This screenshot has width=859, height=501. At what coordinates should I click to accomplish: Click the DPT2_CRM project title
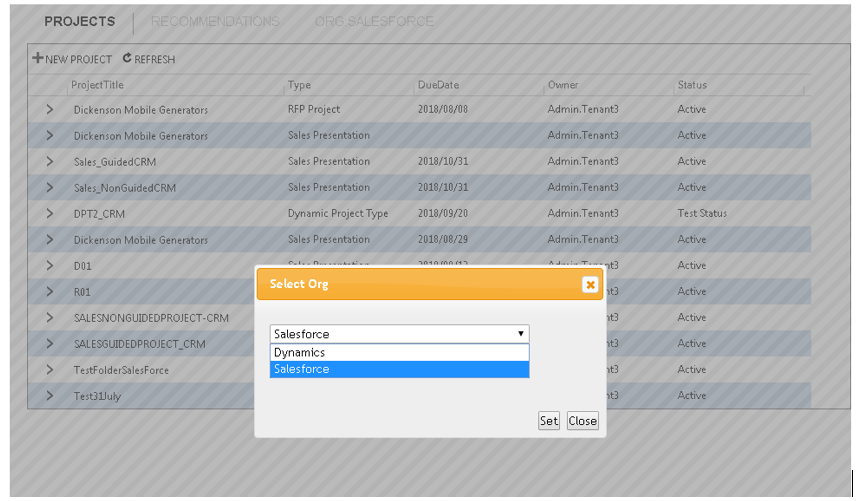tap(99, 214)
